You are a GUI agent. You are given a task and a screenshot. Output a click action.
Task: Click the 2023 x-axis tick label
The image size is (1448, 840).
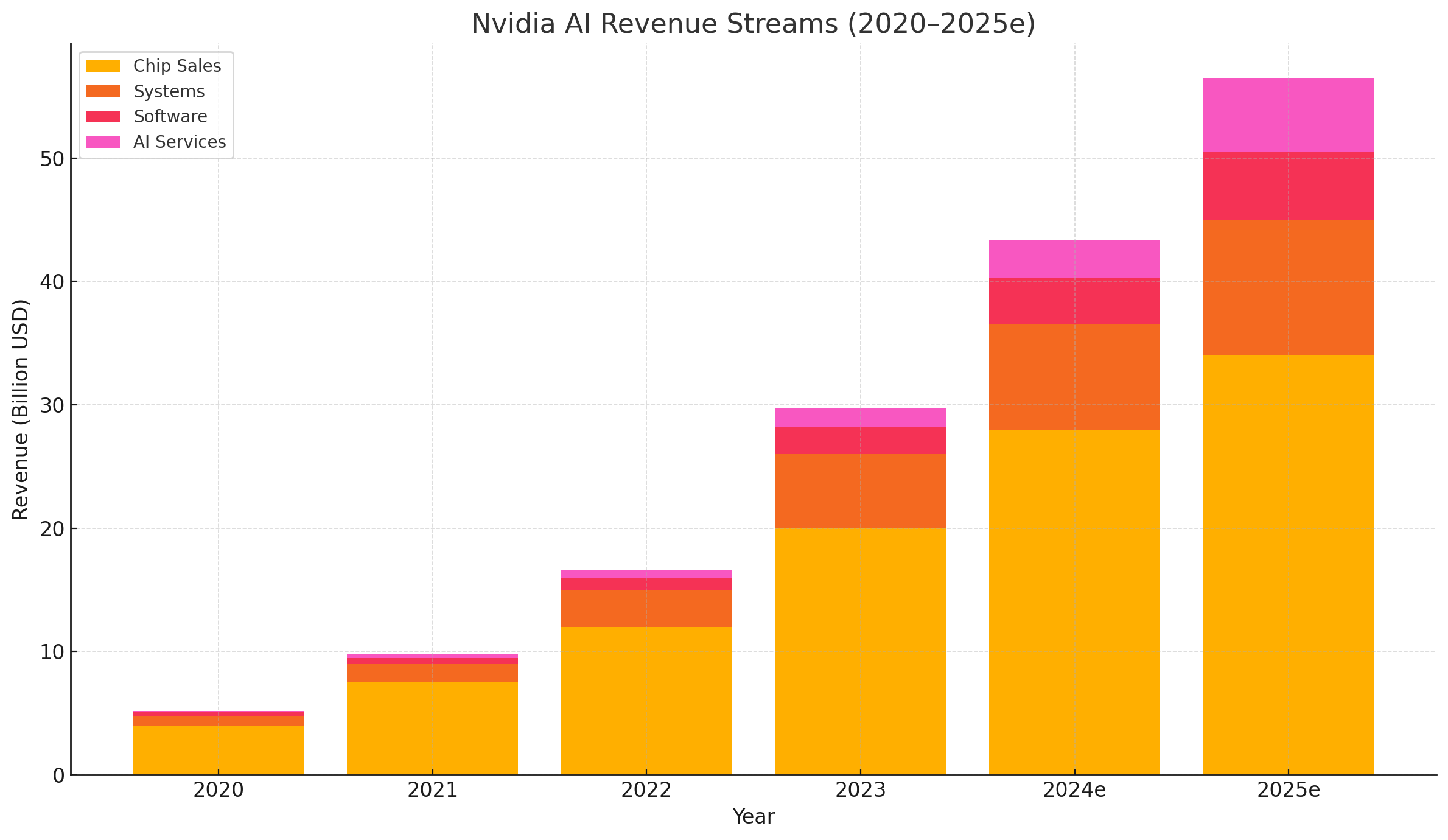[861, 790]
